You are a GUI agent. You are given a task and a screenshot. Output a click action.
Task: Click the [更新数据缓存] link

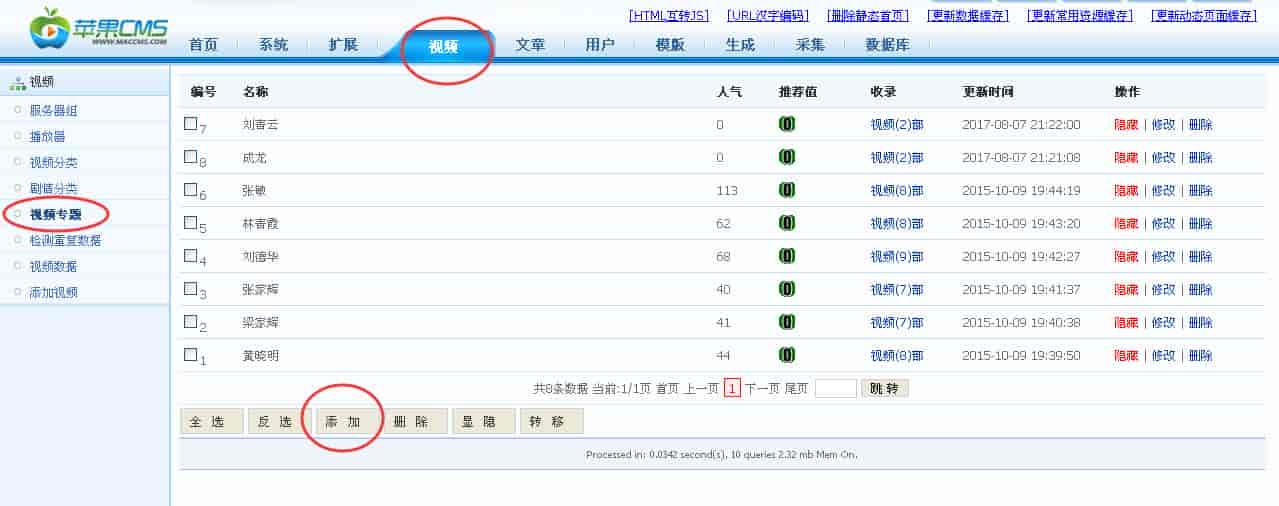point(968,15)
